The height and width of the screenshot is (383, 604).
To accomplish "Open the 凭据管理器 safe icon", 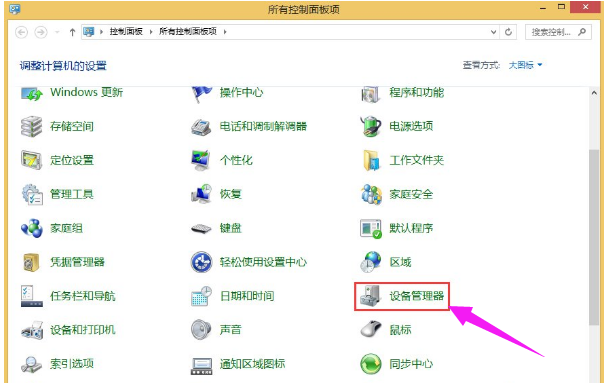I will click(x=31, y=262).
